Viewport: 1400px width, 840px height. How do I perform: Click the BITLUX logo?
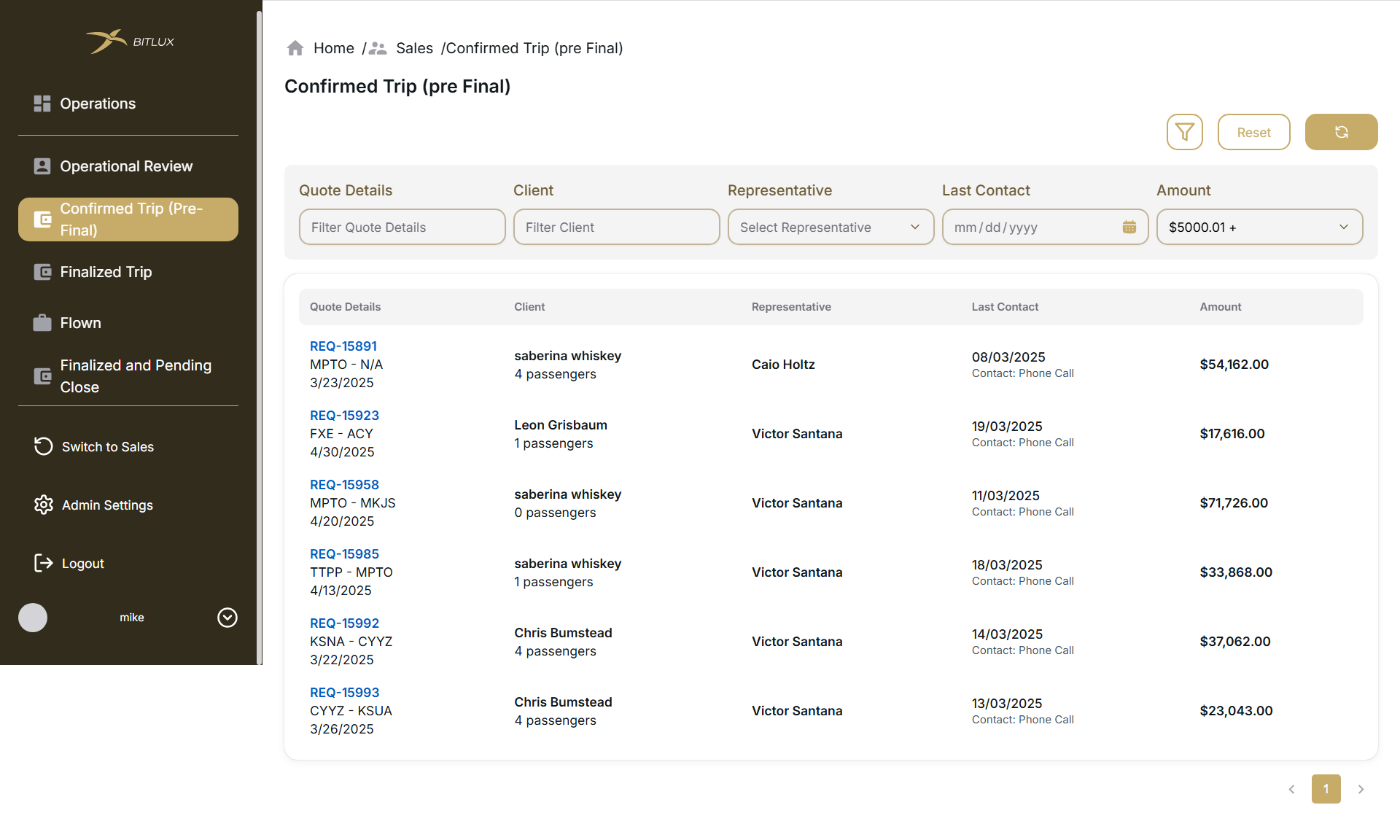pyautogui.click(x=130, y=42)
